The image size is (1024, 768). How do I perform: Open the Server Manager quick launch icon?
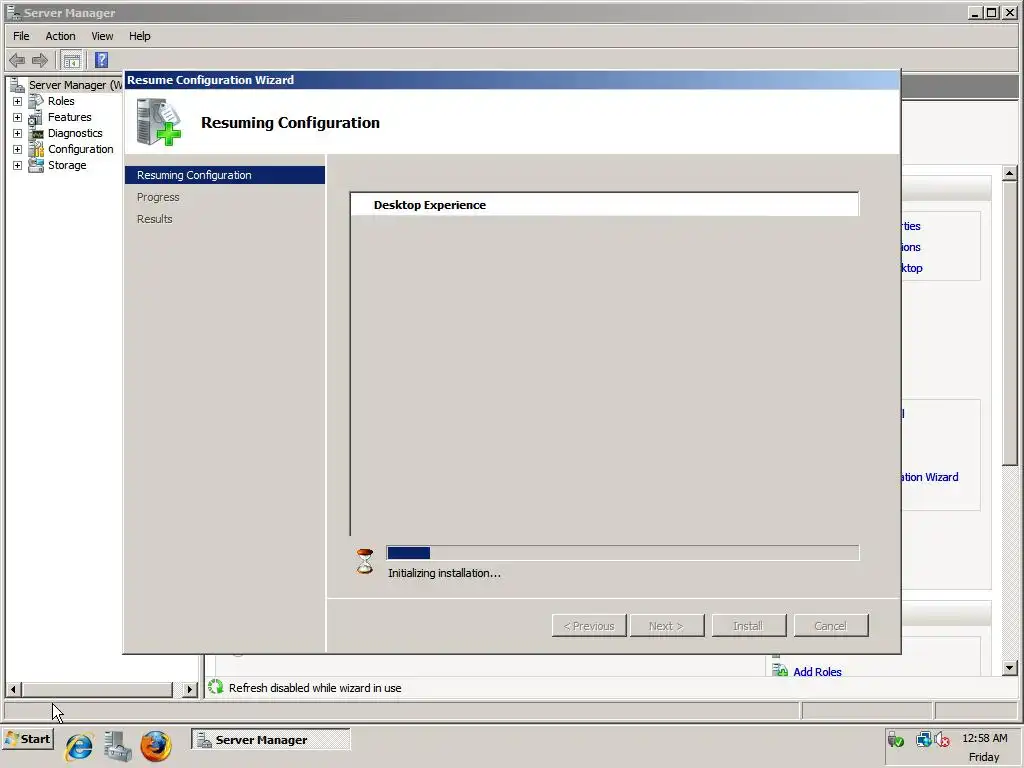click(x=118, y=746)
